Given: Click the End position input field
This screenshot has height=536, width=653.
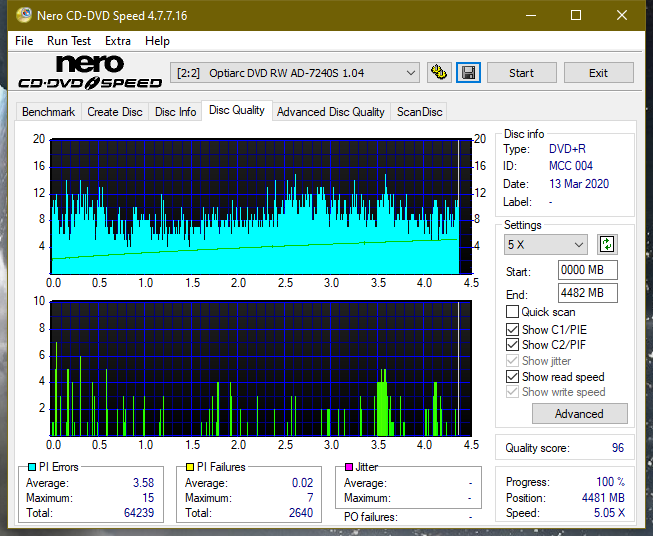Looking at the screenshot, I should pos(588,293).
